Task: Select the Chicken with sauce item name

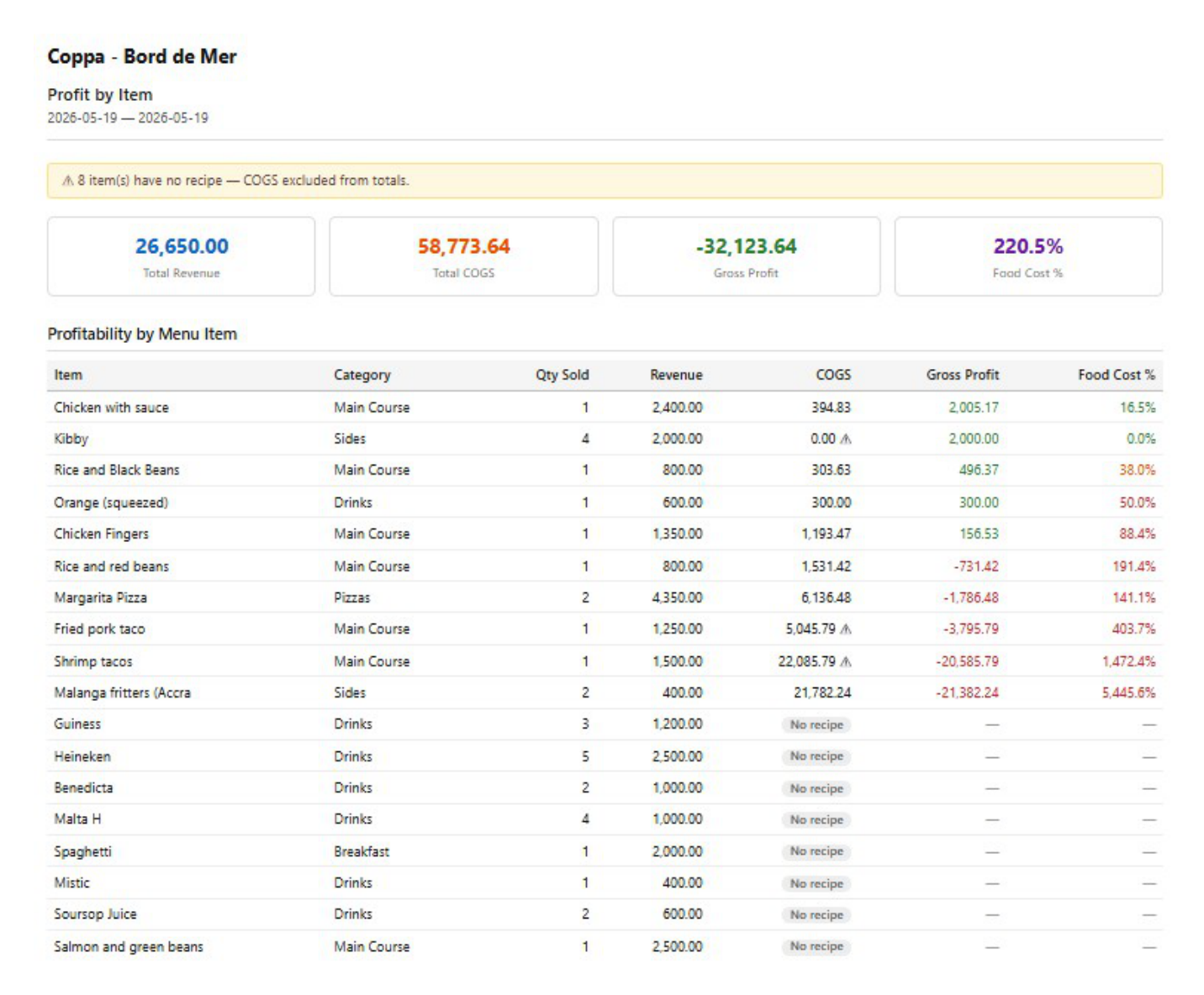Action: [x=111, y=408]
